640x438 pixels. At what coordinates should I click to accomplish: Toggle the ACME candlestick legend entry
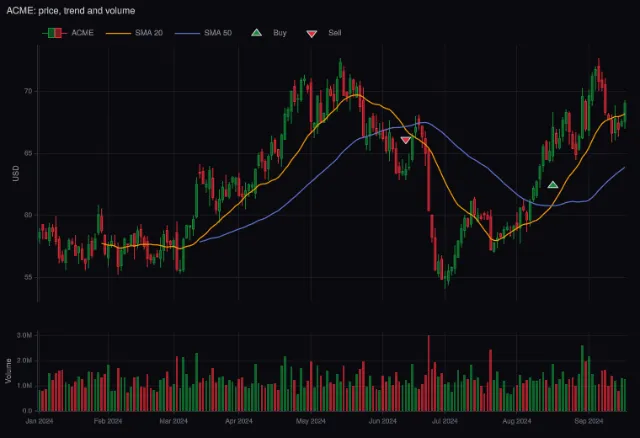(x=68, y=33)
